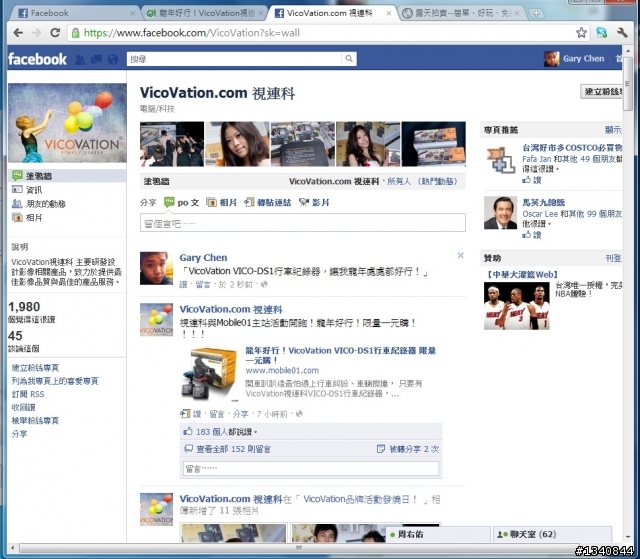Click the www.mobile01.com link
The width and height of the screenshot is (640, 559).
(282, 370)
